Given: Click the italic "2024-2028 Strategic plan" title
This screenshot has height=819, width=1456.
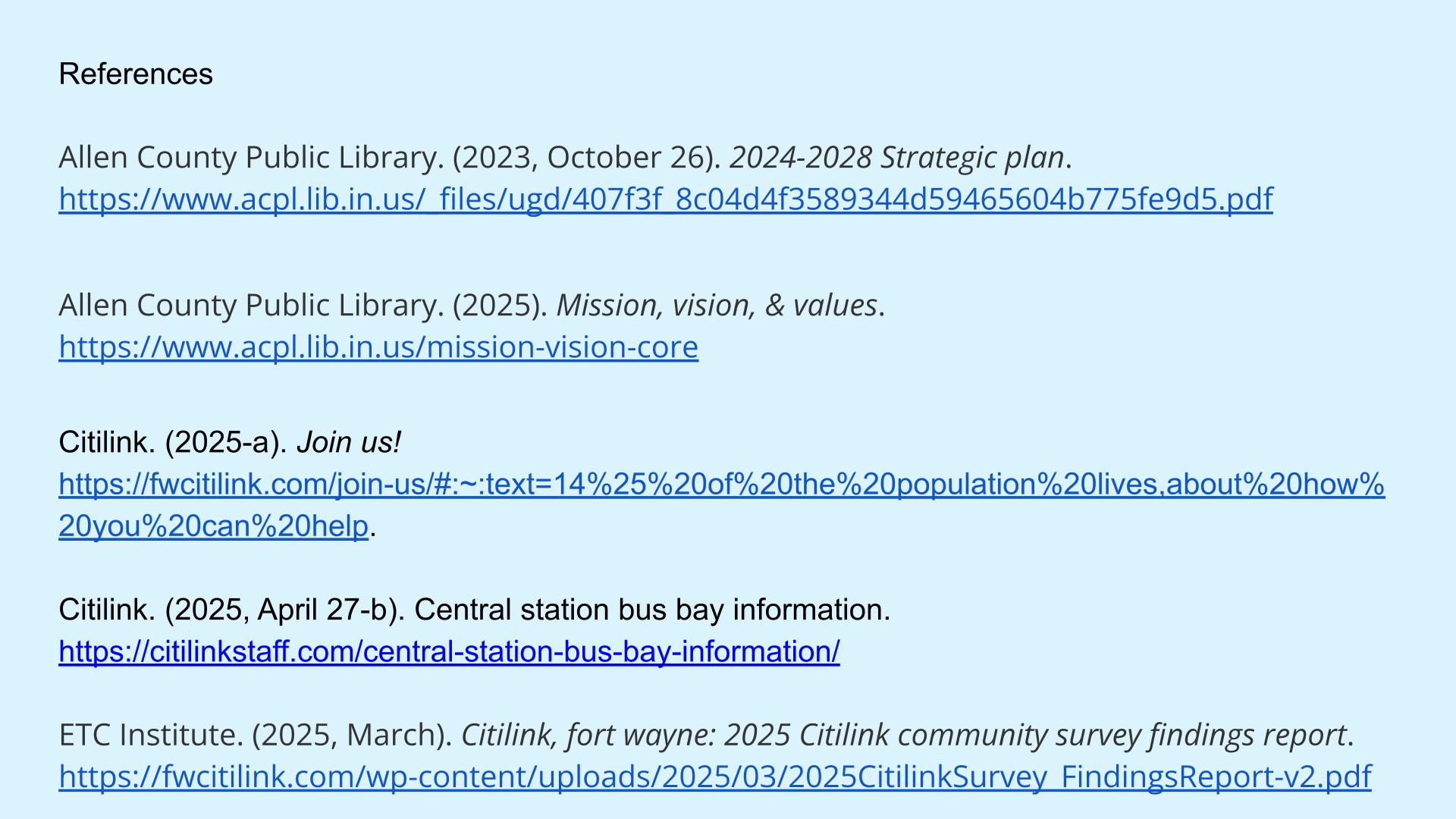Looking at the screenshot, I should [x=897, y=158].
